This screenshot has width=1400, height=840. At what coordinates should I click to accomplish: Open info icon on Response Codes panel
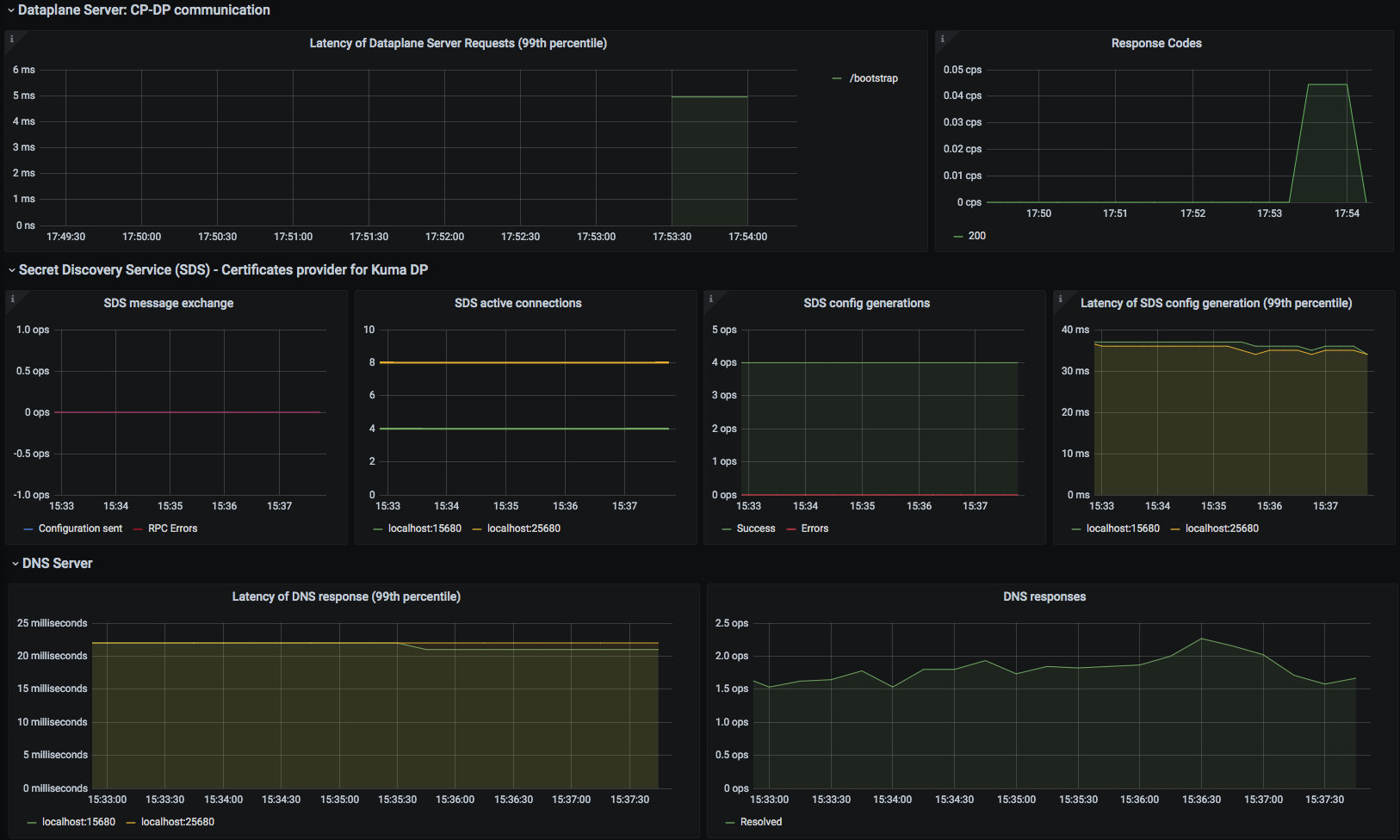click(x=943, y=39)
